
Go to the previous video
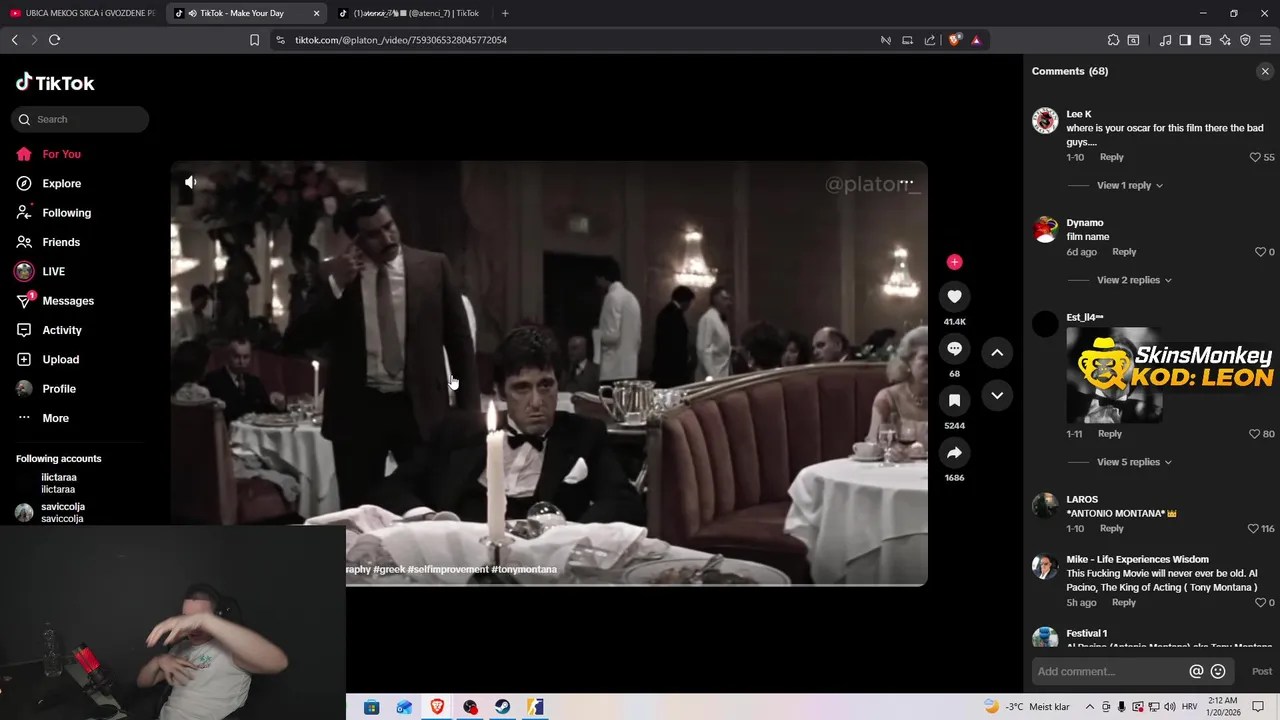coord(997,353)
